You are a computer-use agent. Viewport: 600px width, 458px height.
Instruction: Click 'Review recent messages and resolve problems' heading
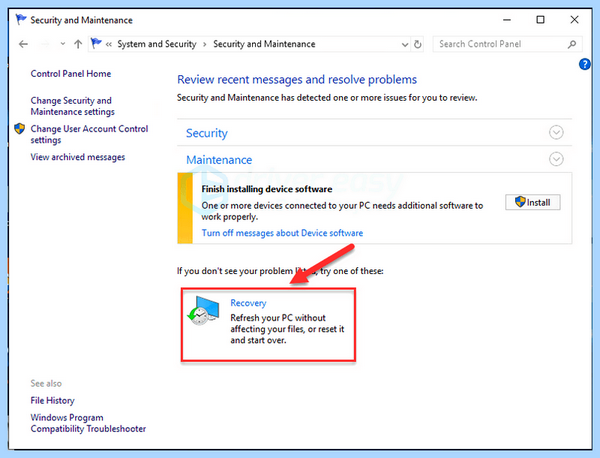297,80
